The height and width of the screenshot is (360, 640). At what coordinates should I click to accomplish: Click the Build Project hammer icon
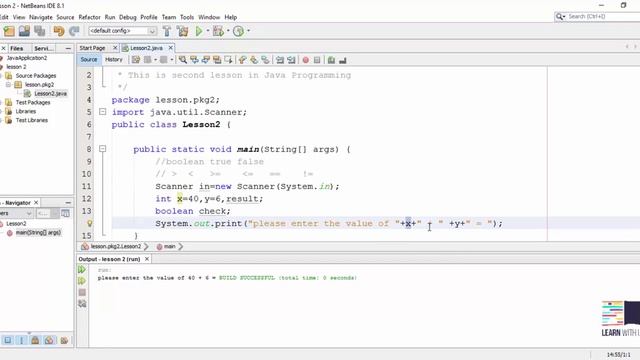167,31
